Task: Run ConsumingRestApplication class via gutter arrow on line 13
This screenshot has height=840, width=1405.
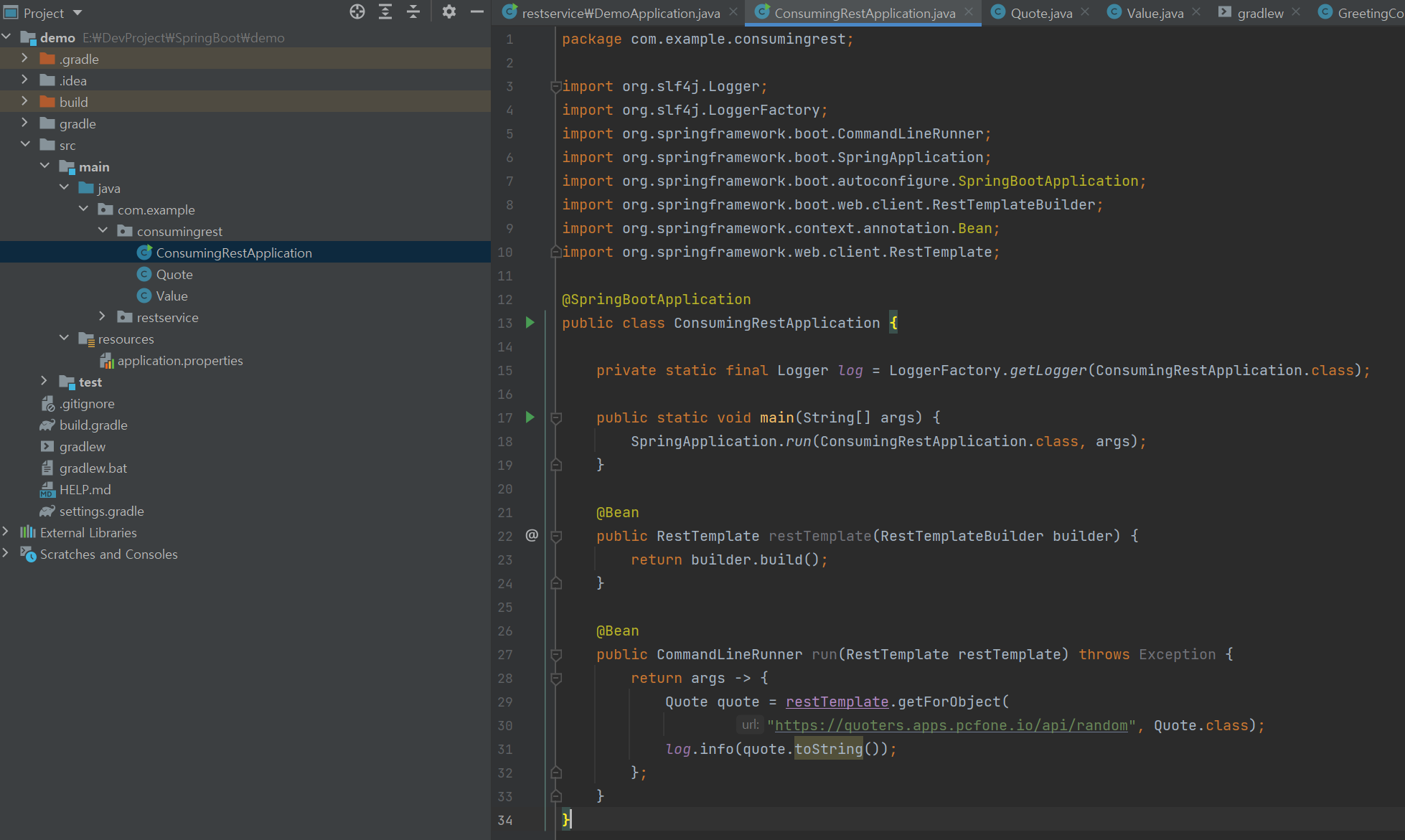Action: pos(530,323)
